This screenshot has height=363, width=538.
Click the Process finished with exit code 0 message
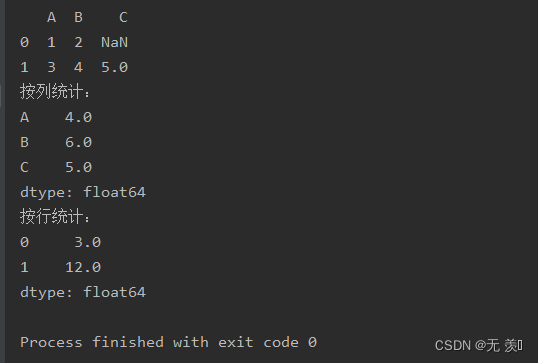(168, 342)
